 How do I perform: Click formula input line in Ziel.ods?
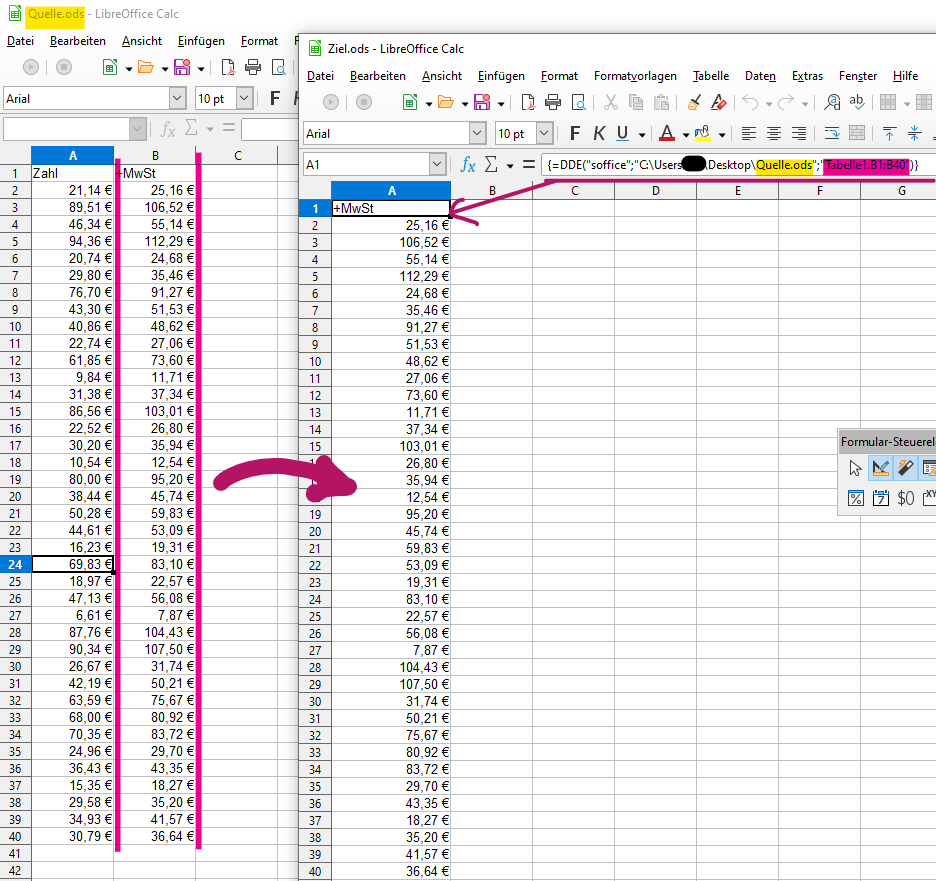(738, 165)
